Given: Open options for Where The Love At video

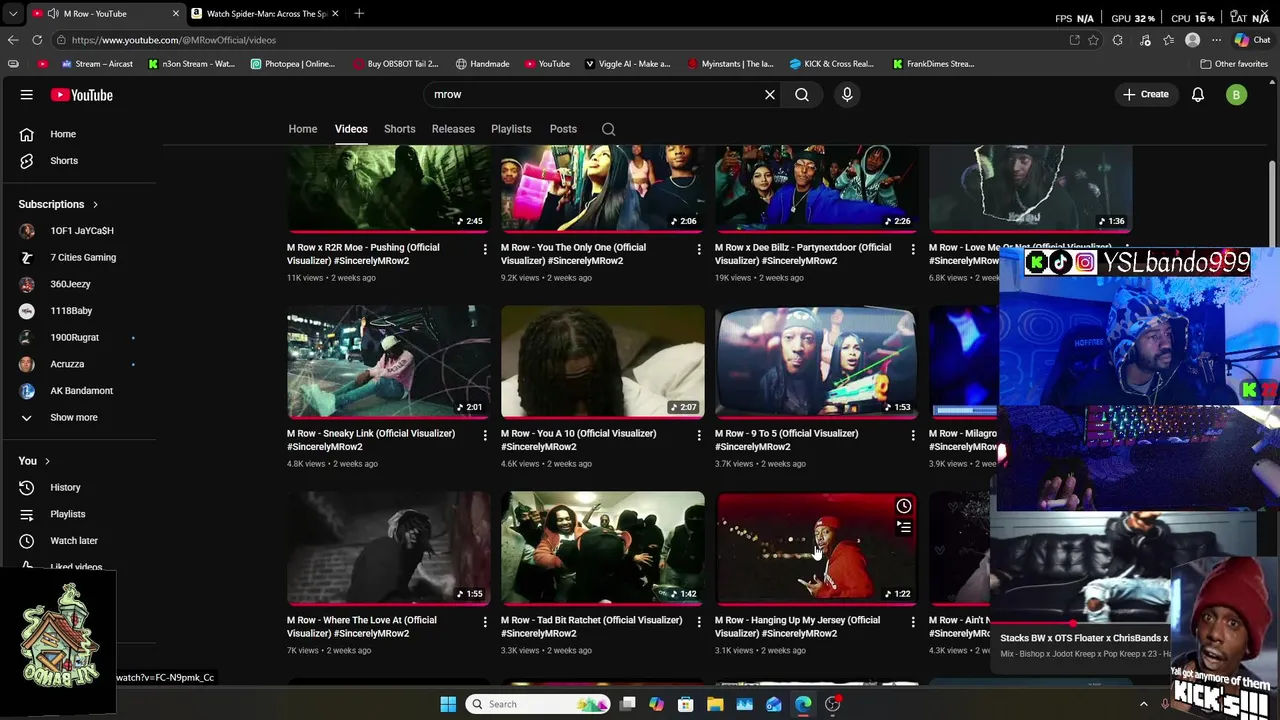Looking at the screenshot, I should [485, 621].
